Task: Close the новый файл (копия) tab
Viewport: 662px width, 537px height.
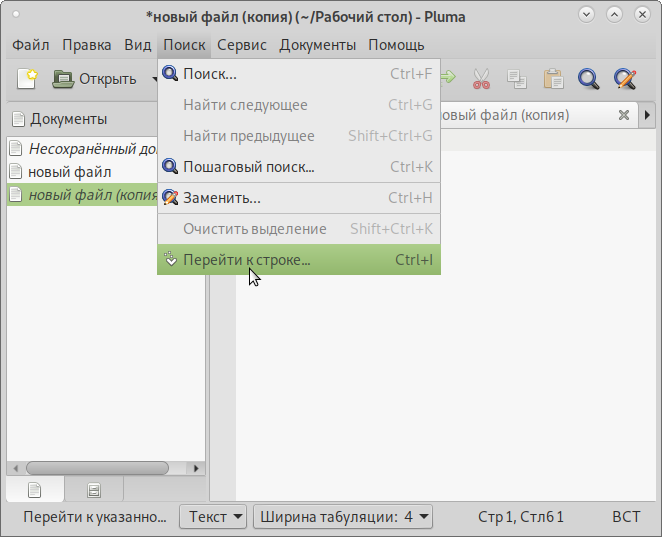Action: (624, 115)
